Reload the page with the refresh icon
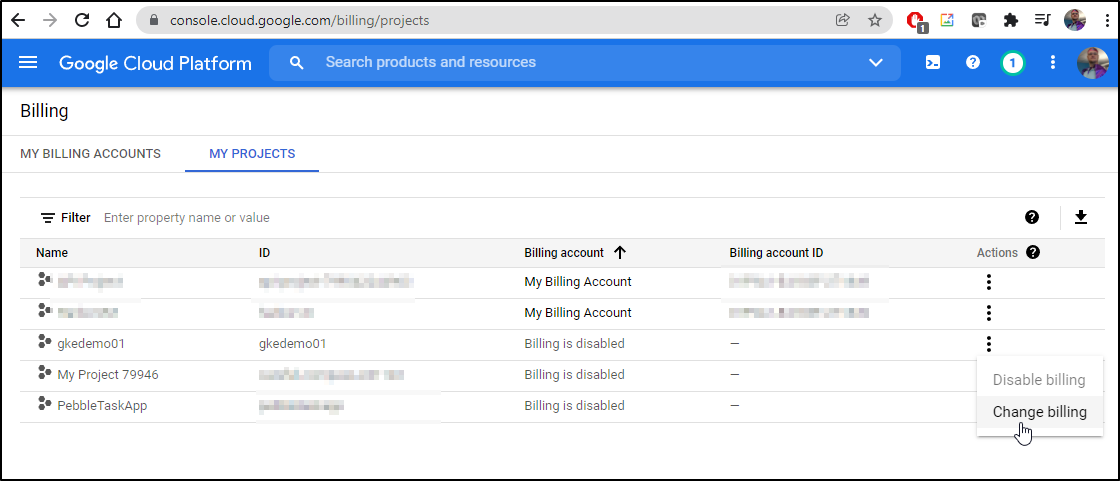 82,20
